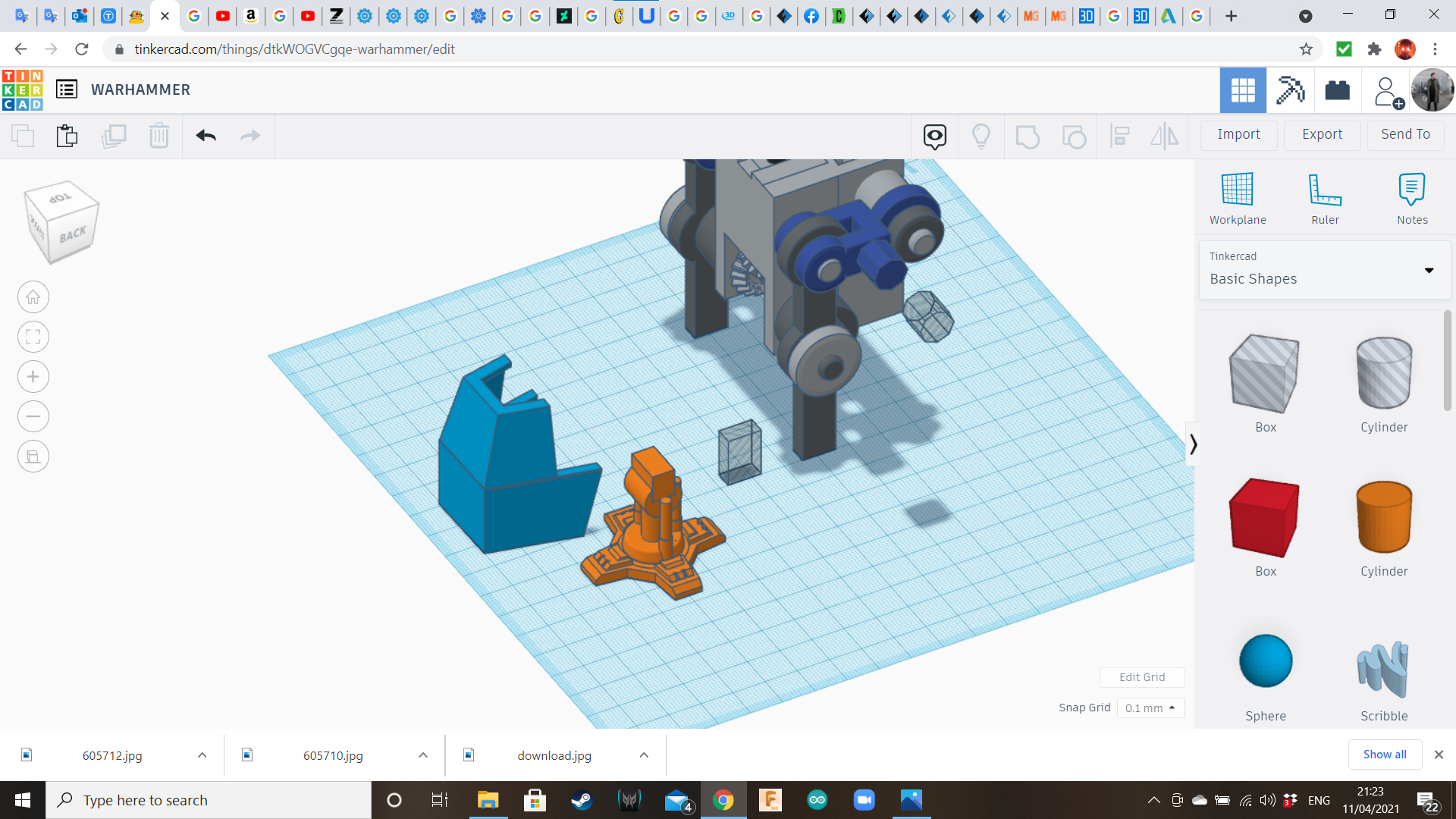Screen dimensions: 1456x819
Task: Click the Edit Grid button
Action: 1141,677
